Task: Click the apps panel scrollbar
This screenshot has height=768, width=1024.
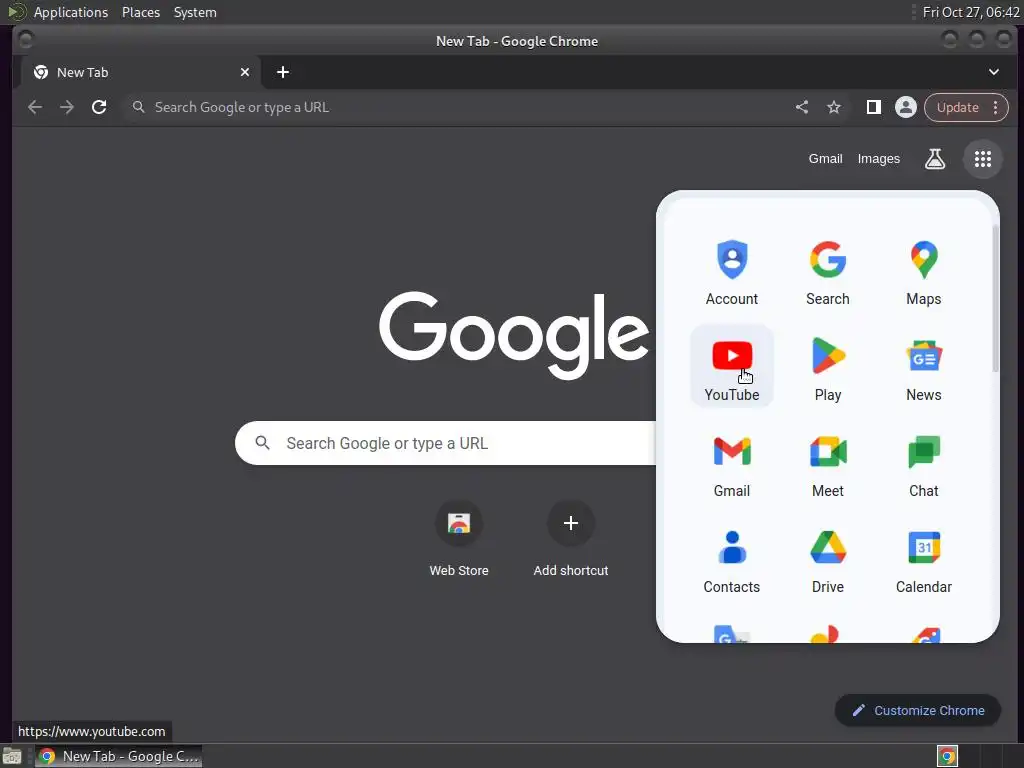Action: 995,299
